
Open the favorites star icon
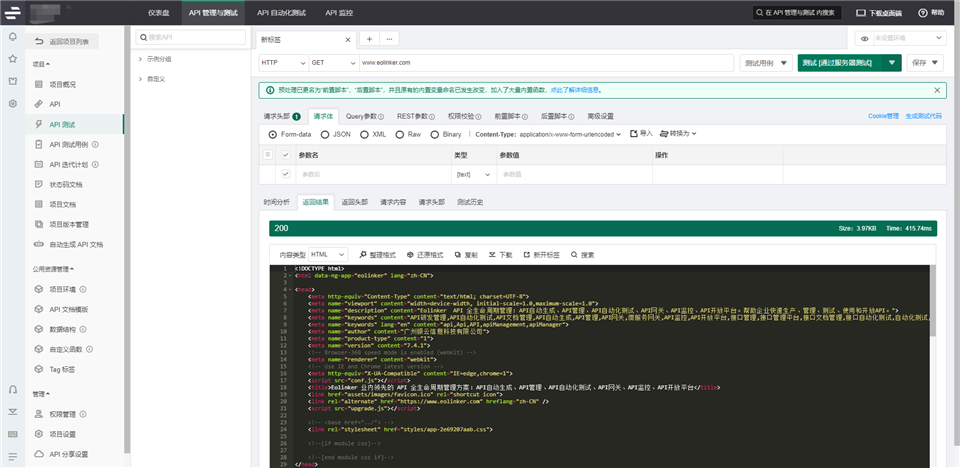[12, 59]
